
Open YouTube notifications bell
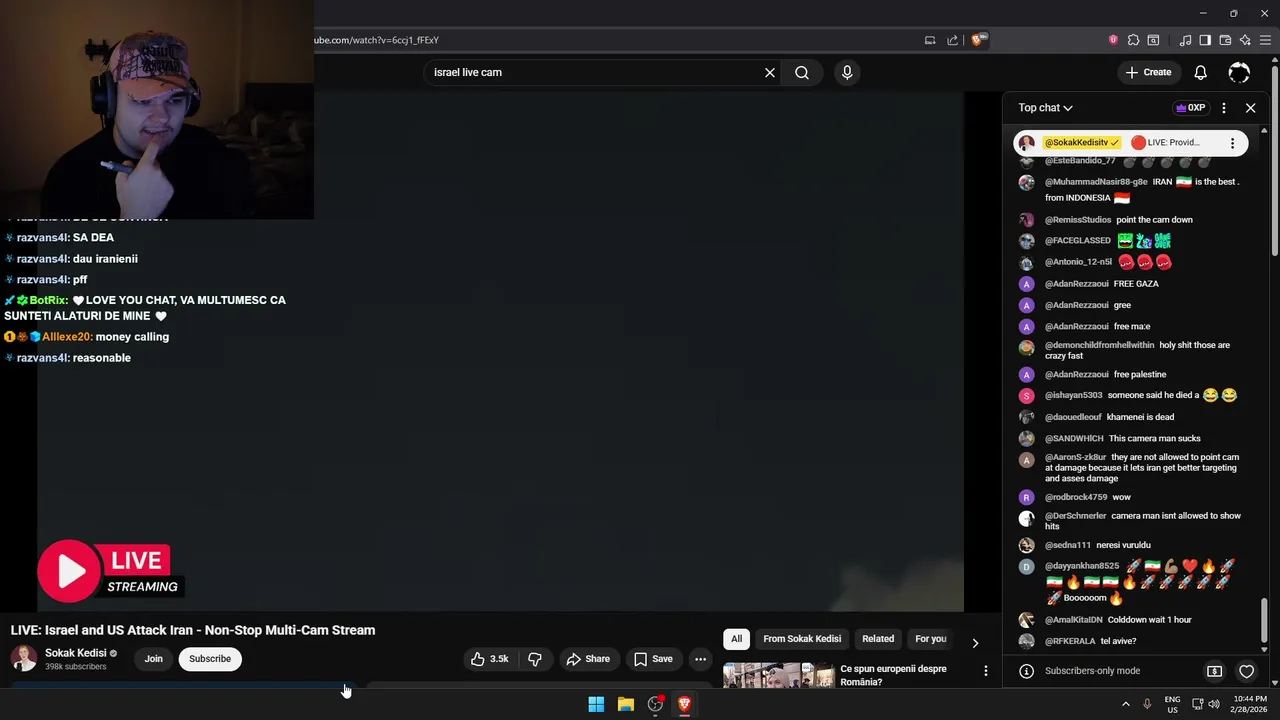[1201, 72]
